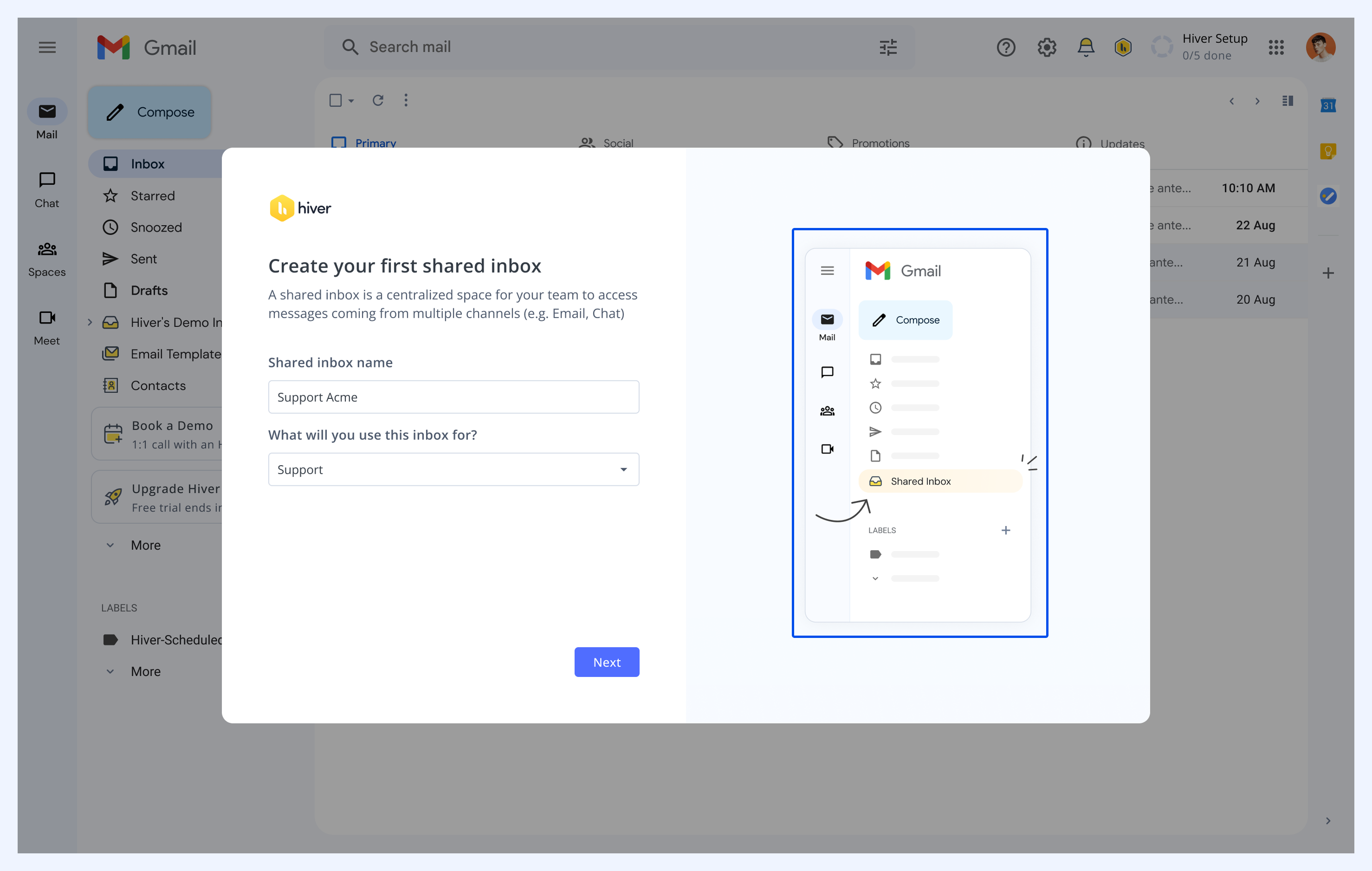
Task: Click the Next button
Action: [x=607, y=662]
